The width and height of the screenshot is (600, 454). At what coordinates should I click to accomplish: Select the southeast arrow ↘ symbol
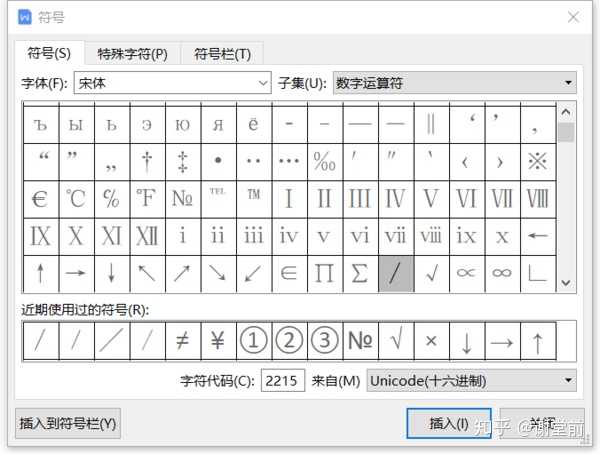pos(218,273)
